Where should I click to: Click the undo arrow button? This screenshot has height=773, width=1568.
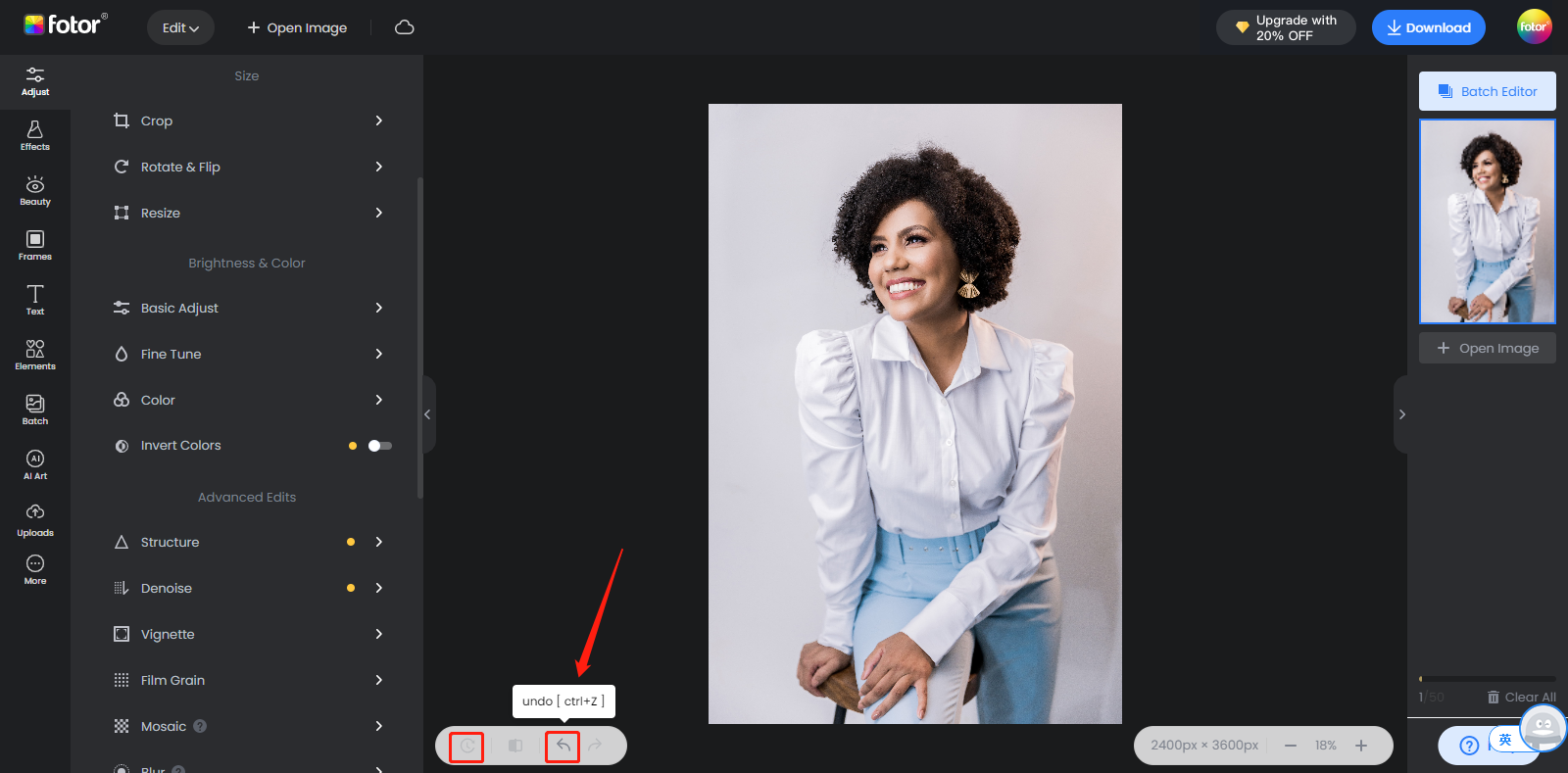click(x=563, y=746)
